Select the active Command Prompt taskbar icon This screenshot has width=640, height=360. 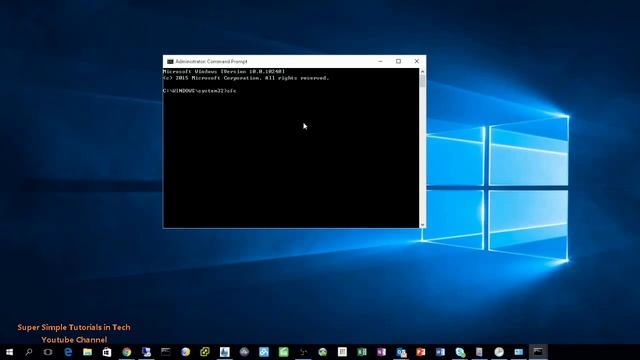[538, 352]
